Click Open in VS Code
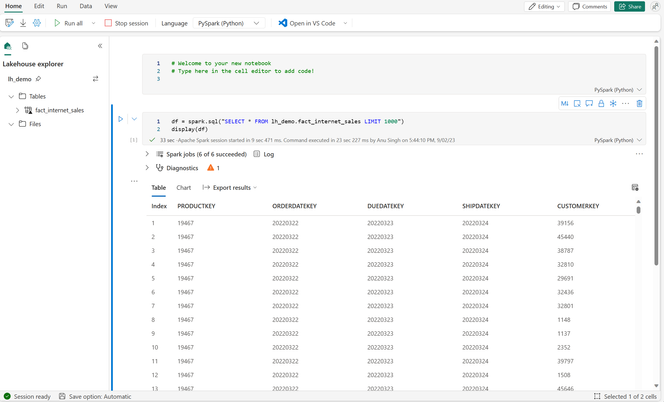Image resolution: width=664 pixels, height=402 pixels. (x=307, y=23)
